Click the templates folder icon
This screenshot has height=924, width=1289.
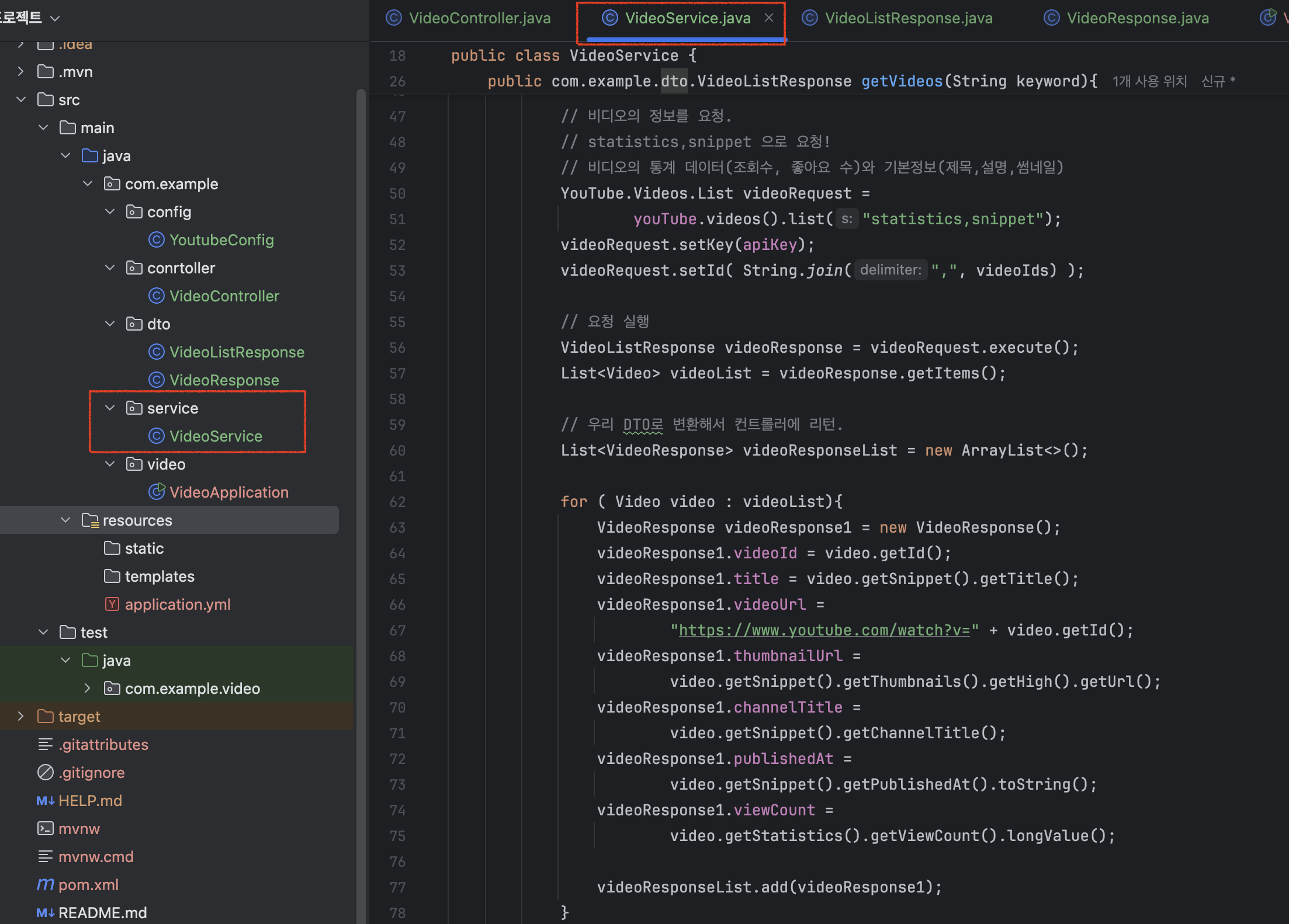tap(112, 576)
